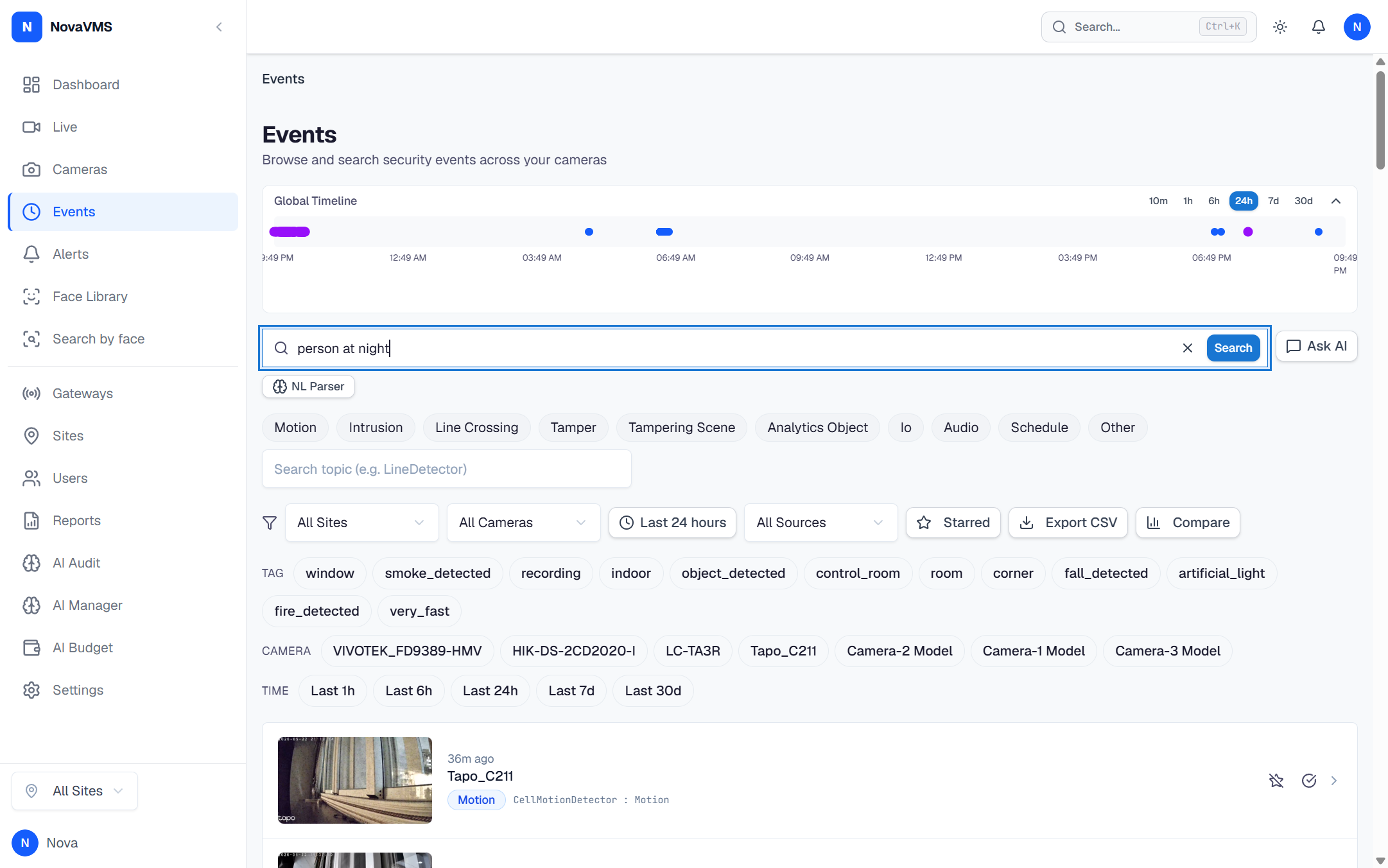This screenshot has width=1388, height=868.
Task: Toggle the Starred filter button
Action: click(953, 523)
